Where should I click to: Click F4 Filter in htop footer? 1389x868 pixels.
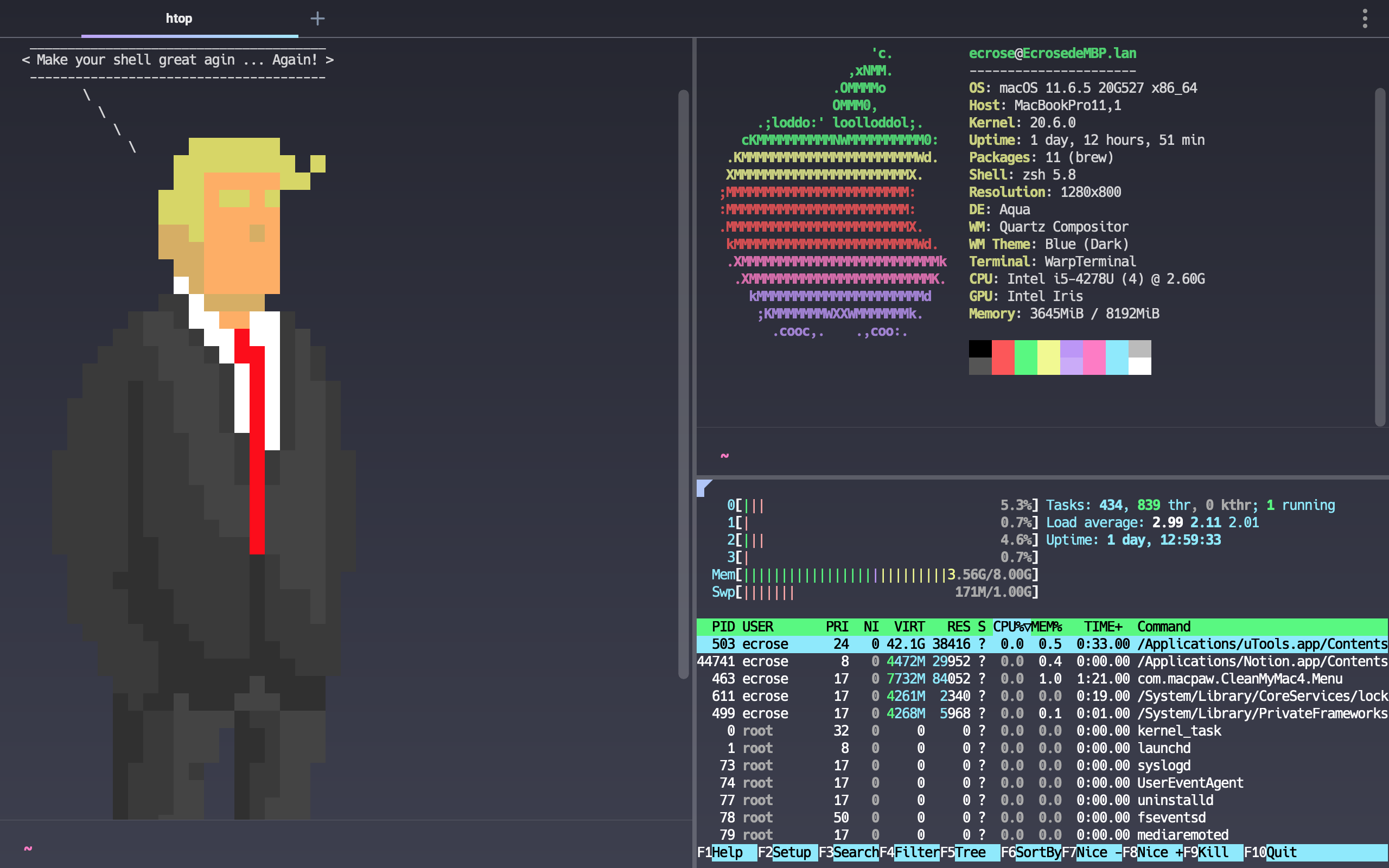(x=916, y=852)
